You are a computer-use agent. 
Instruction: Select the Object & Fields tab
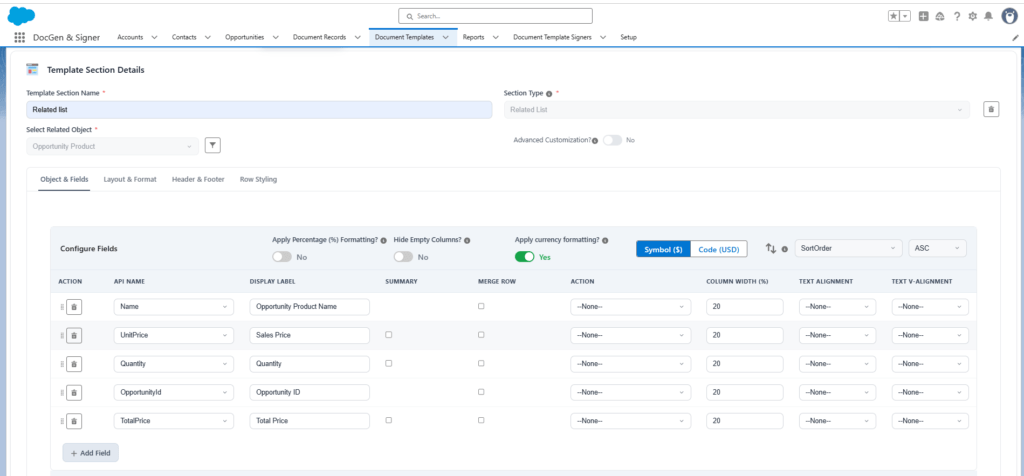(64, 180)
